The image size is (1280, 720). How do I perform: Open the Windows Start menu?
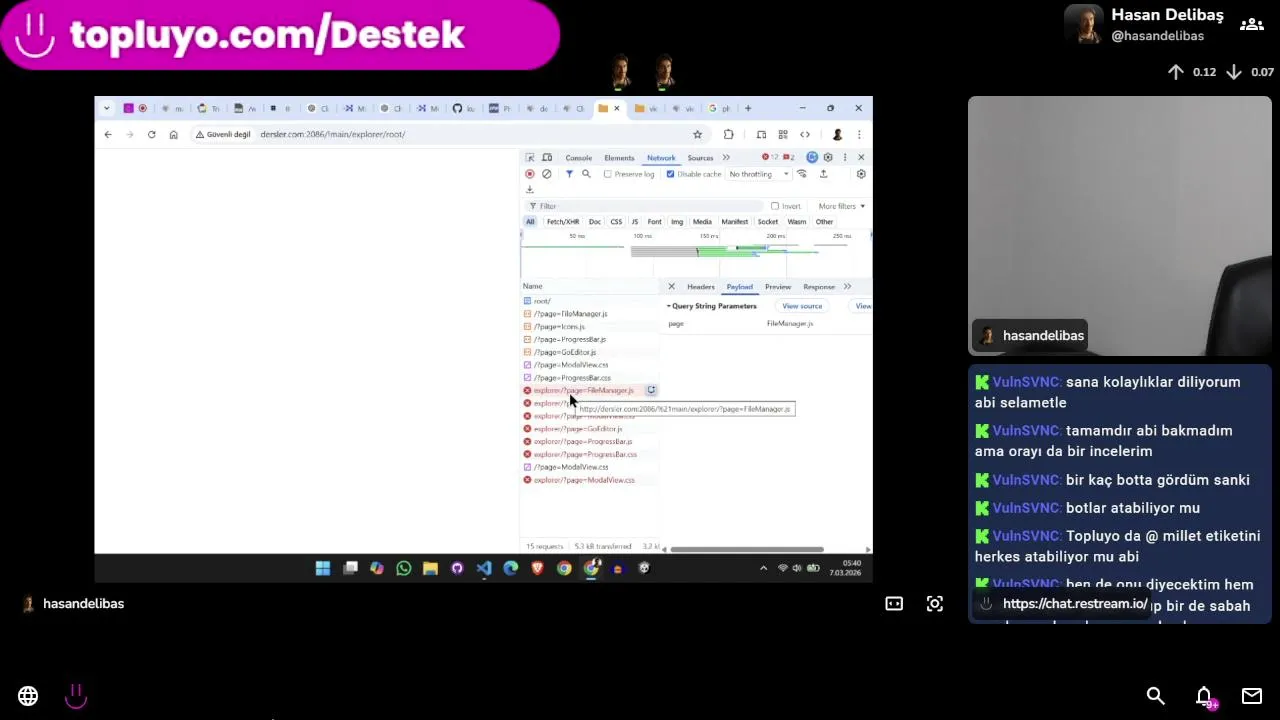pos(323,568)
